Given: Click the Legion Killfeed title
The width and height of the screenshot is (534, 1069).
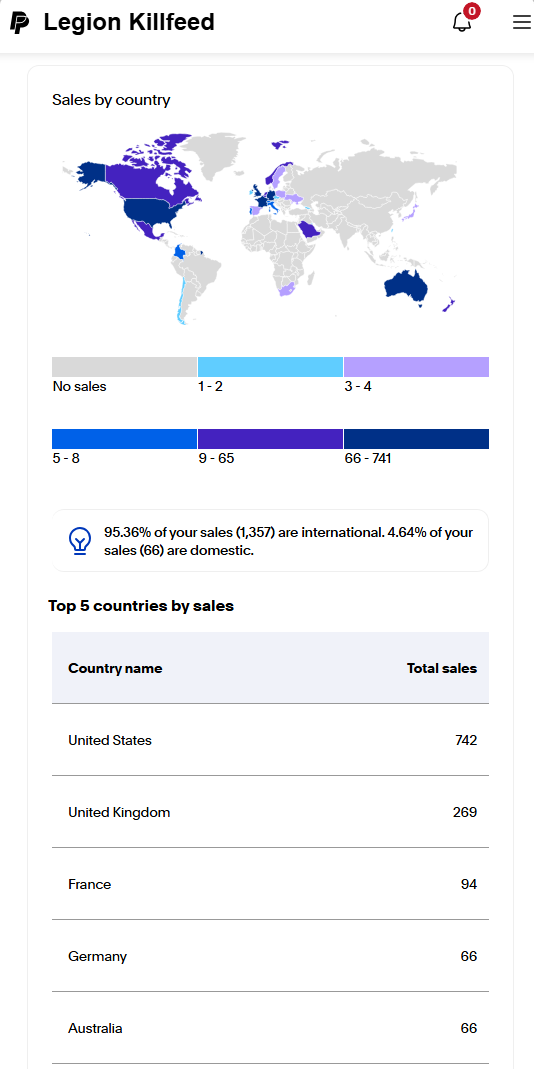Looking at the screenshot, I should pyautogui.click(x=129, y=22).
